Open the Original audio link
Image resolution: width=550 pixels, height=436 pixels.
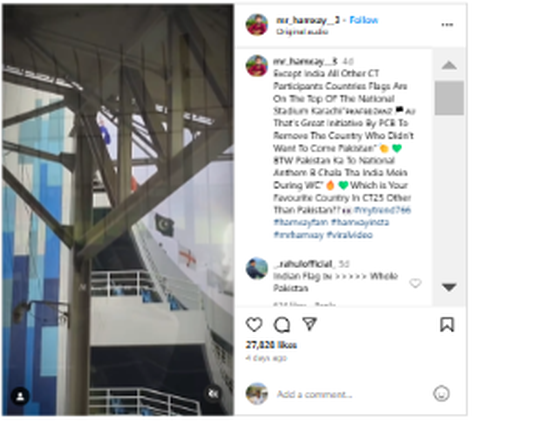tap(302, 32)
